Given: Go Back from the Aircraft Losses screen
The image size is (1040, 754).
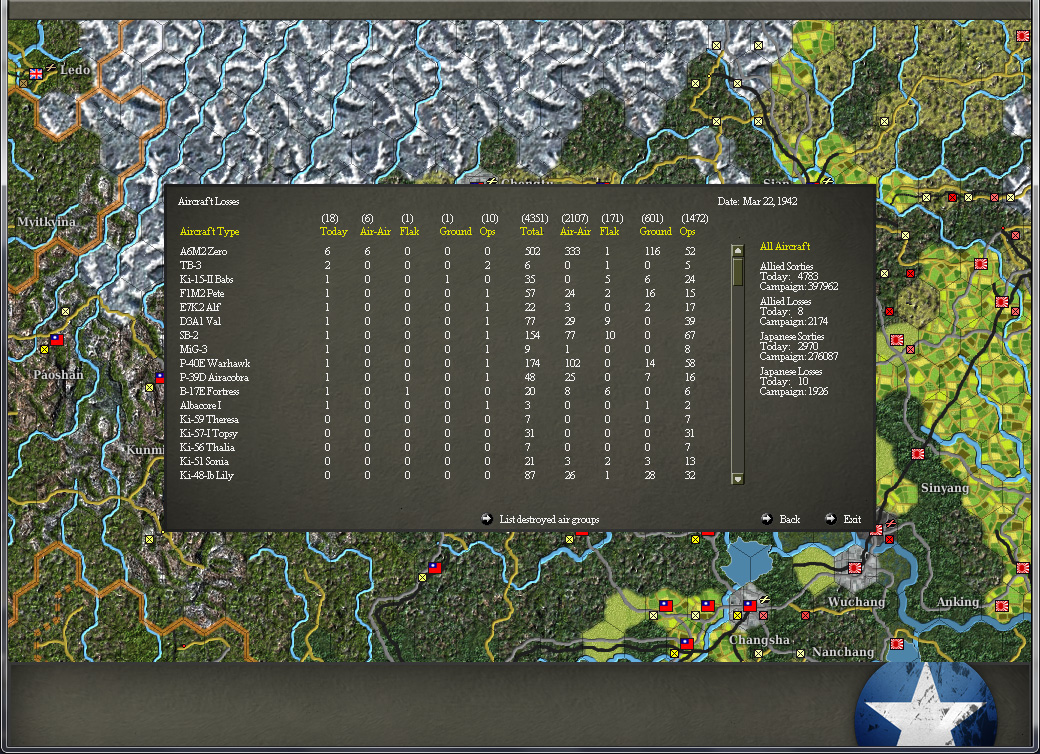Looking at the screenshot, I should coord(781,519).
